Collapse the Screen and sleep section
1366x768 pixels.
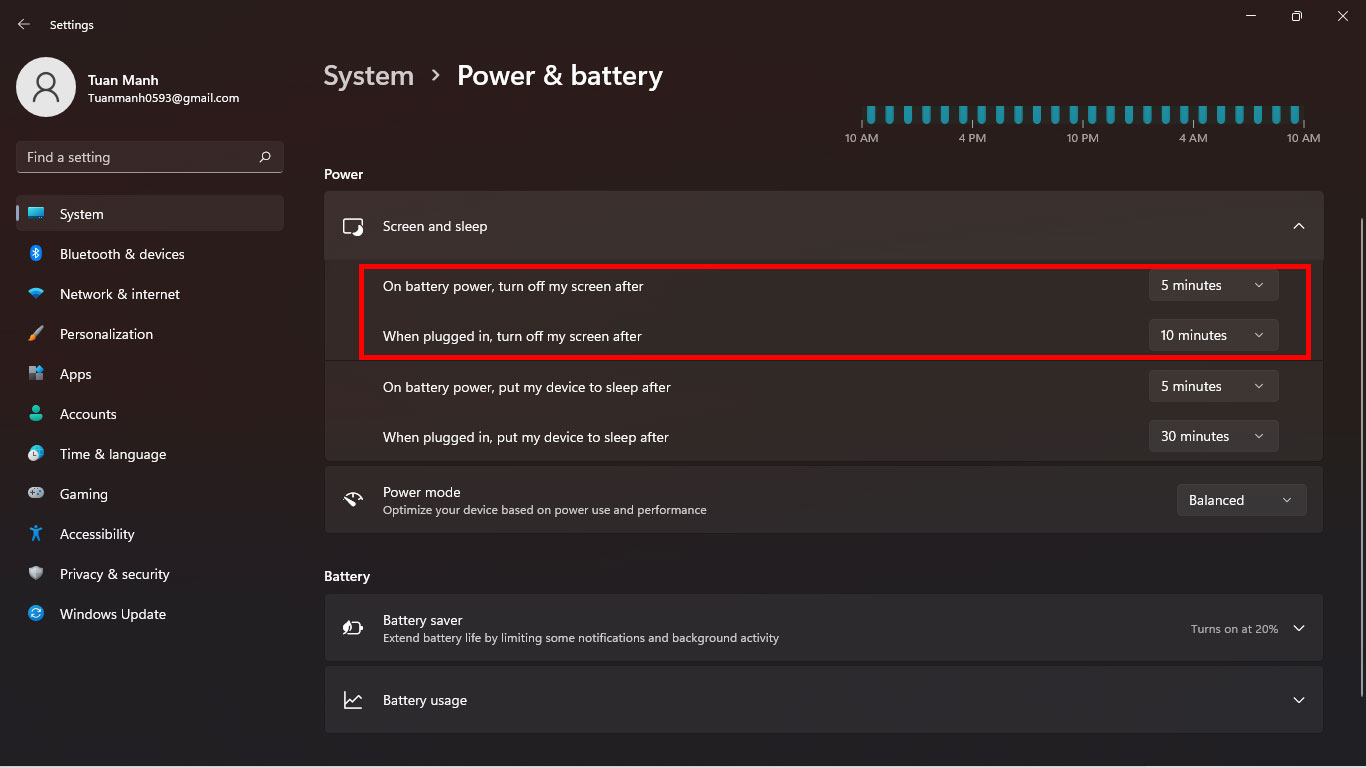click(x=1298, y=226)
